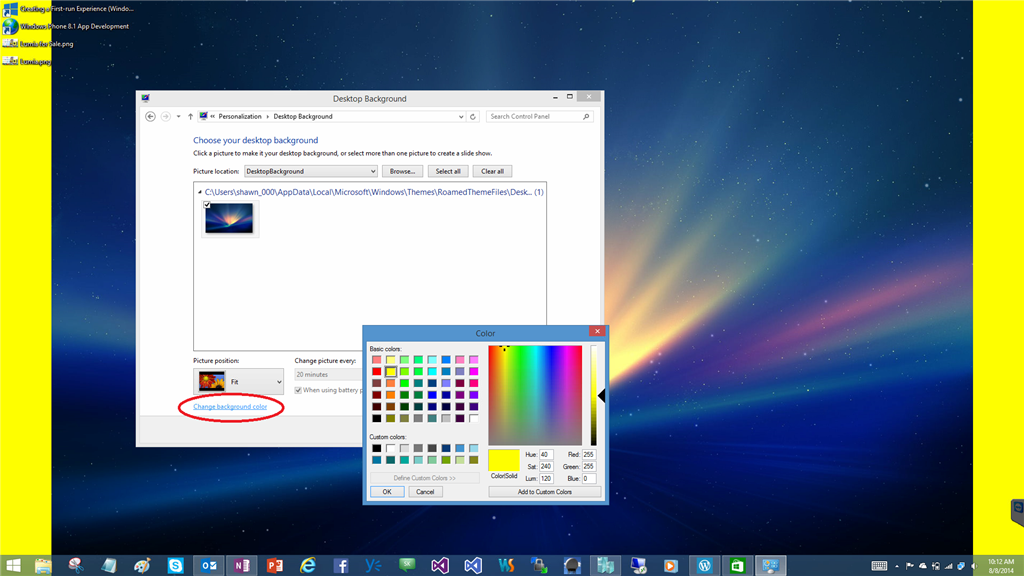Image resolution: width=1024 pixels, height=576 pixels.
Task: Pick the magenta basic color swatch
Action: coord(473,372)
